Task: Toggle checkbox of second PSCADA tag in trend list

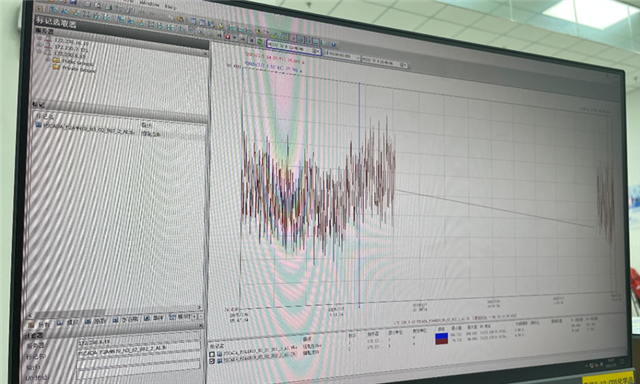Action: (x=212, y=361)
